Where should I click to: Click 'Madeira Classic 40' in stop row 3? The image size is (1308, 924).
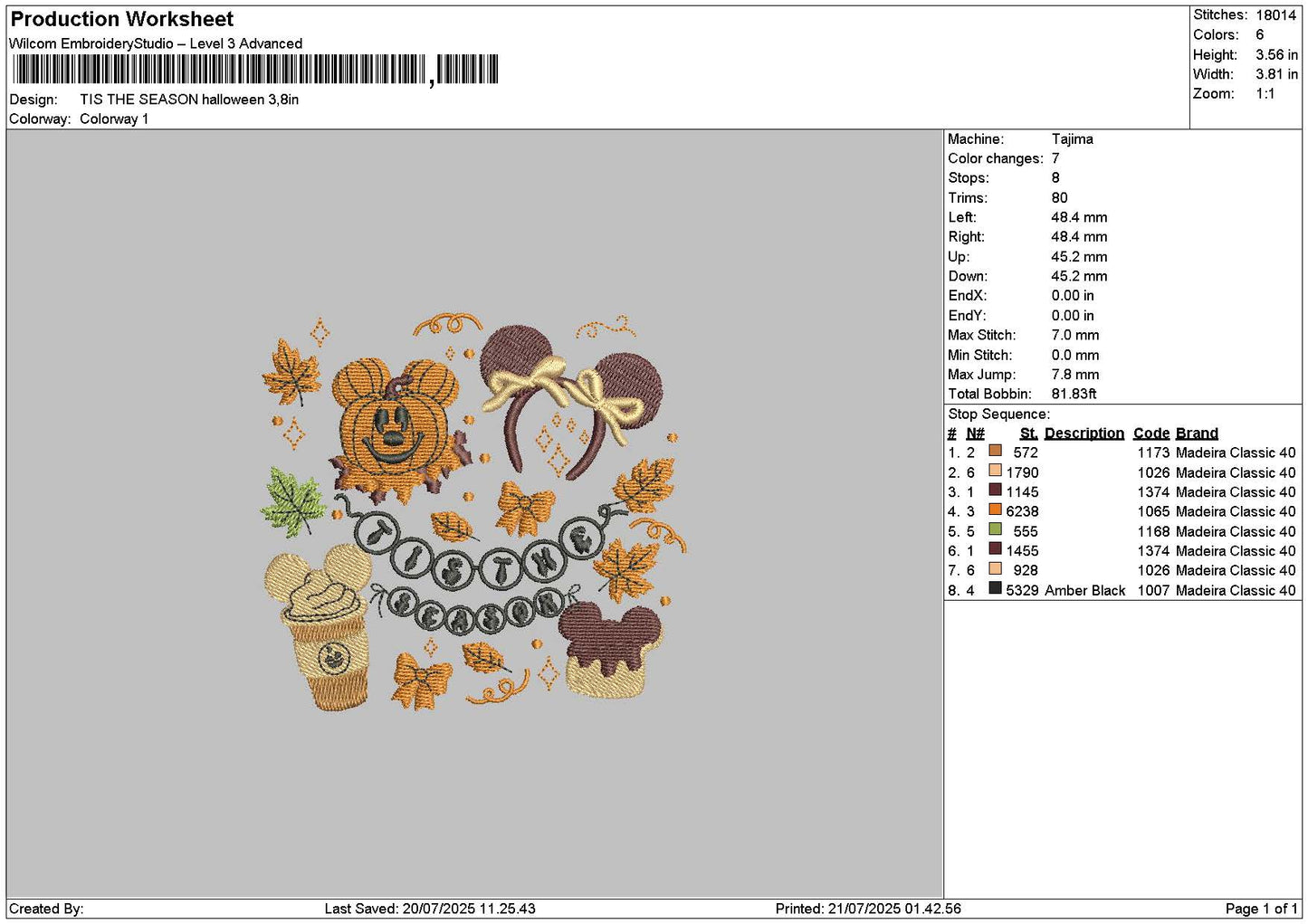[x=1236, y=492]
